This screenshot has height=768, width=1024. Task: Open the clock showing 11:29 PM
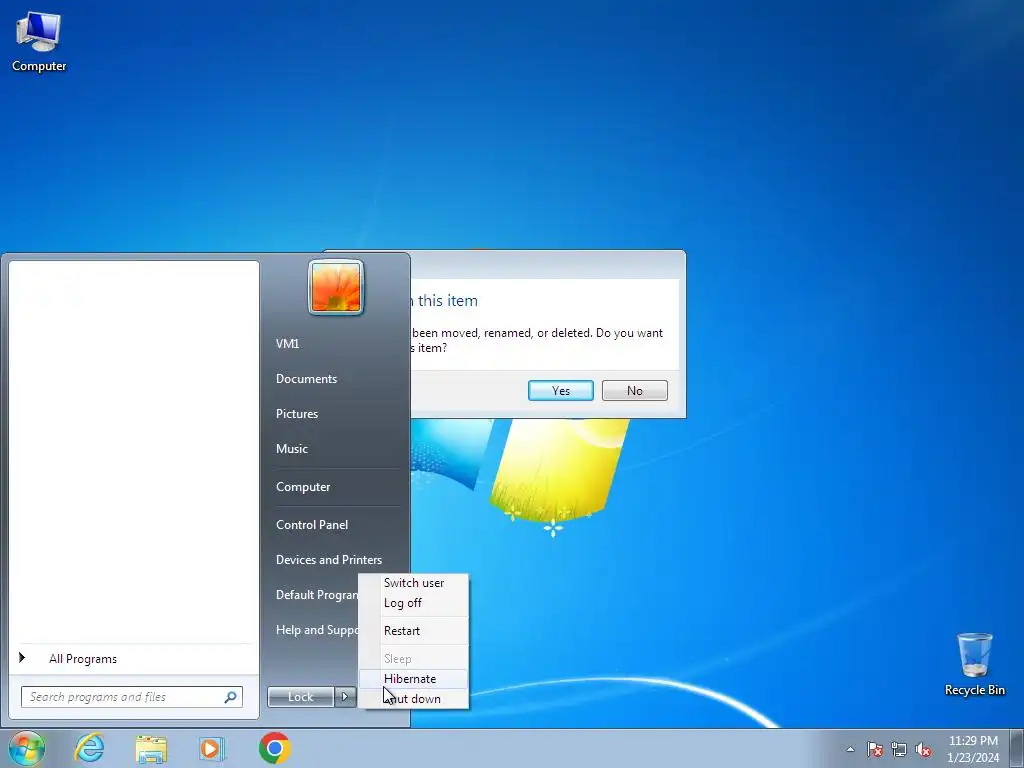point(973,748)
